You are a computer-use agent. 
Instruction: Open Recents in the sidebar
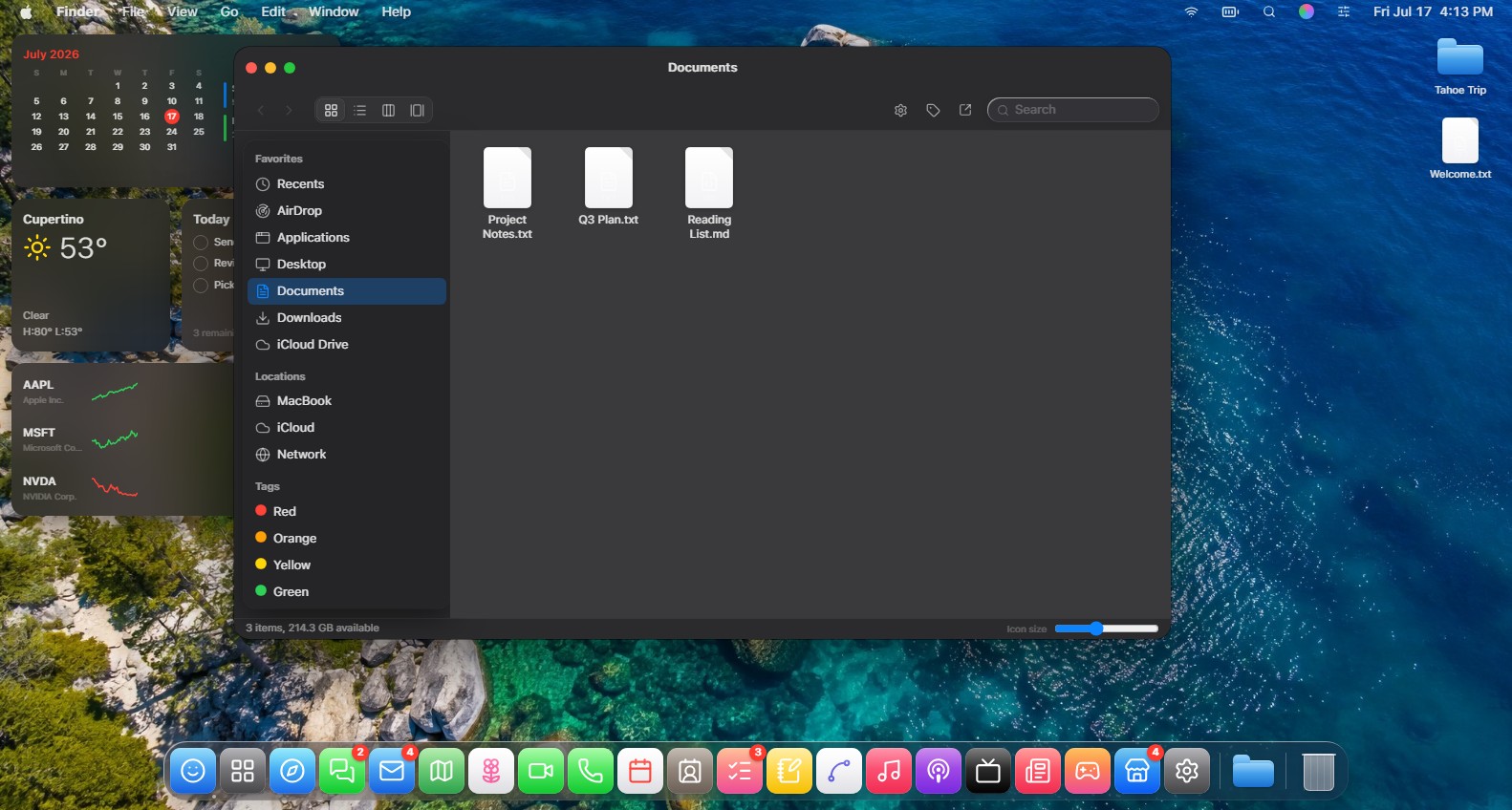346,183
